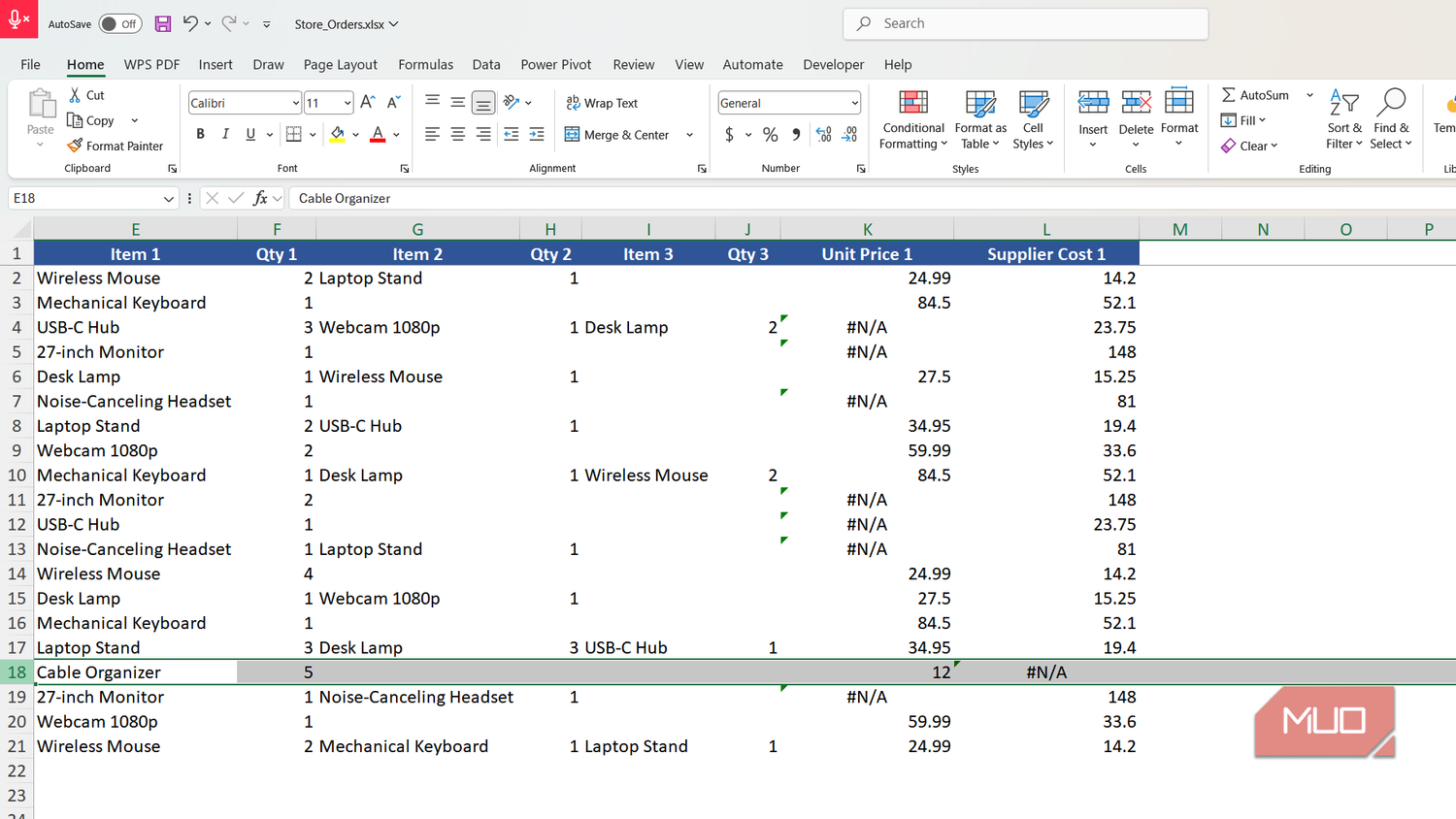Screen dimensions: 1456x819
Task: Open Cell Styles gallery
Action: (1033, 119)
